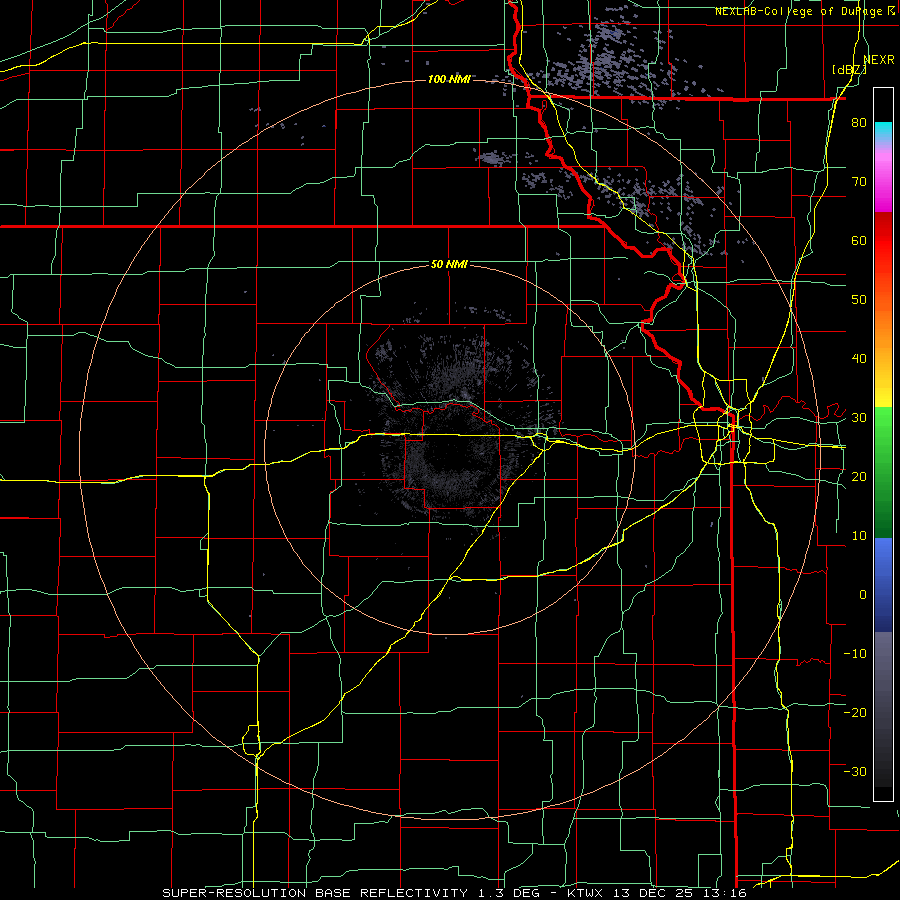Click the 10 value on the dBZ scale
This screenshot has width=900, height=900.
pos(859,536)
